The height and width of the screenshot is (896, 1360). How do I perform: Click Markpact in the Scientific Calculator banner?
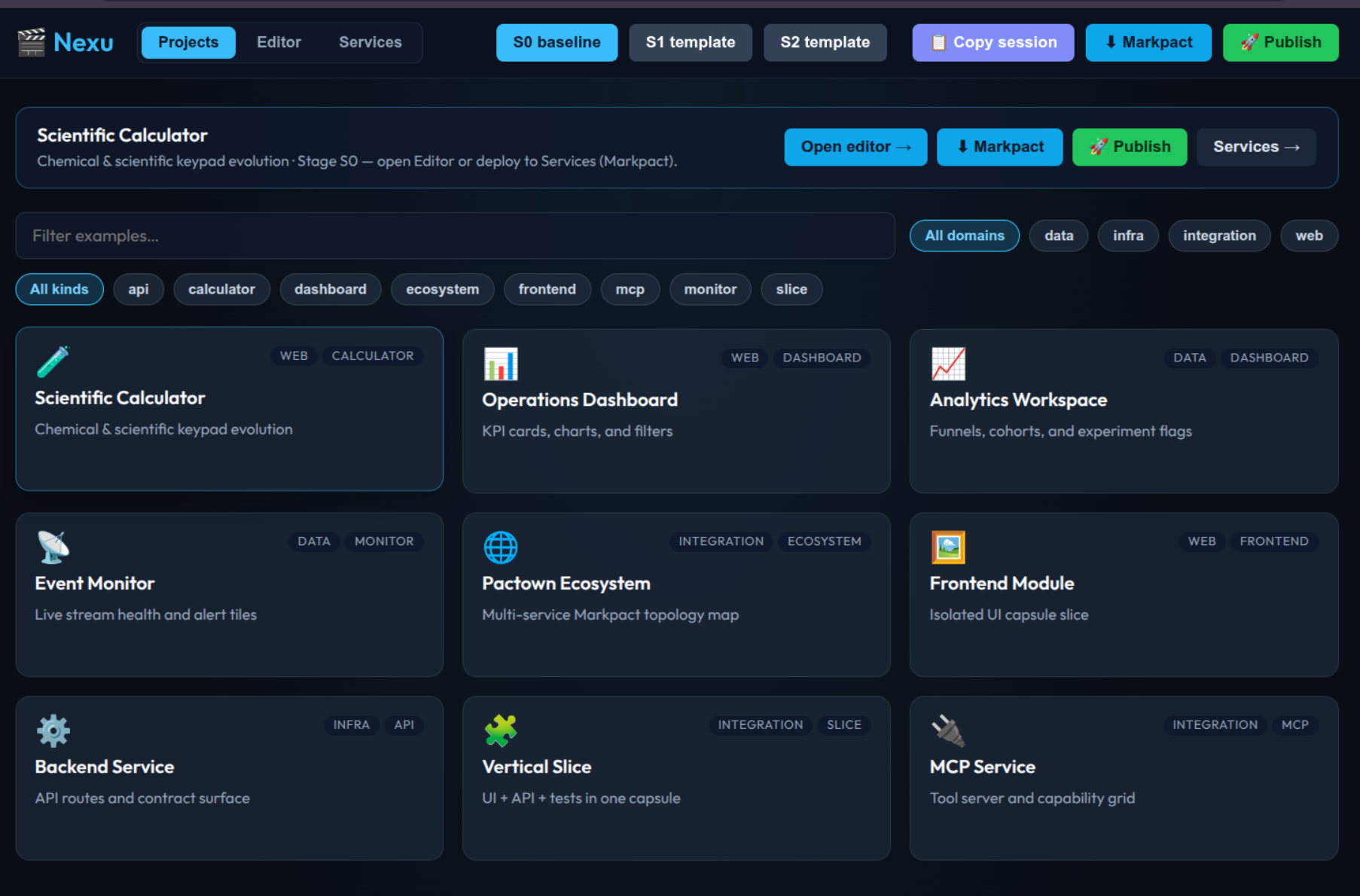[999, 147]
